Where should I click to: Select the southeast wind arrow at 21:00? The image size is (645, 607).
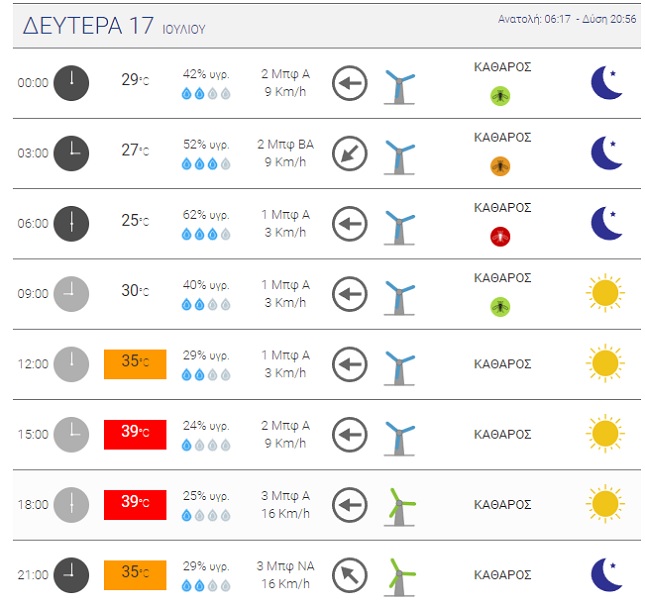(349, 575)
